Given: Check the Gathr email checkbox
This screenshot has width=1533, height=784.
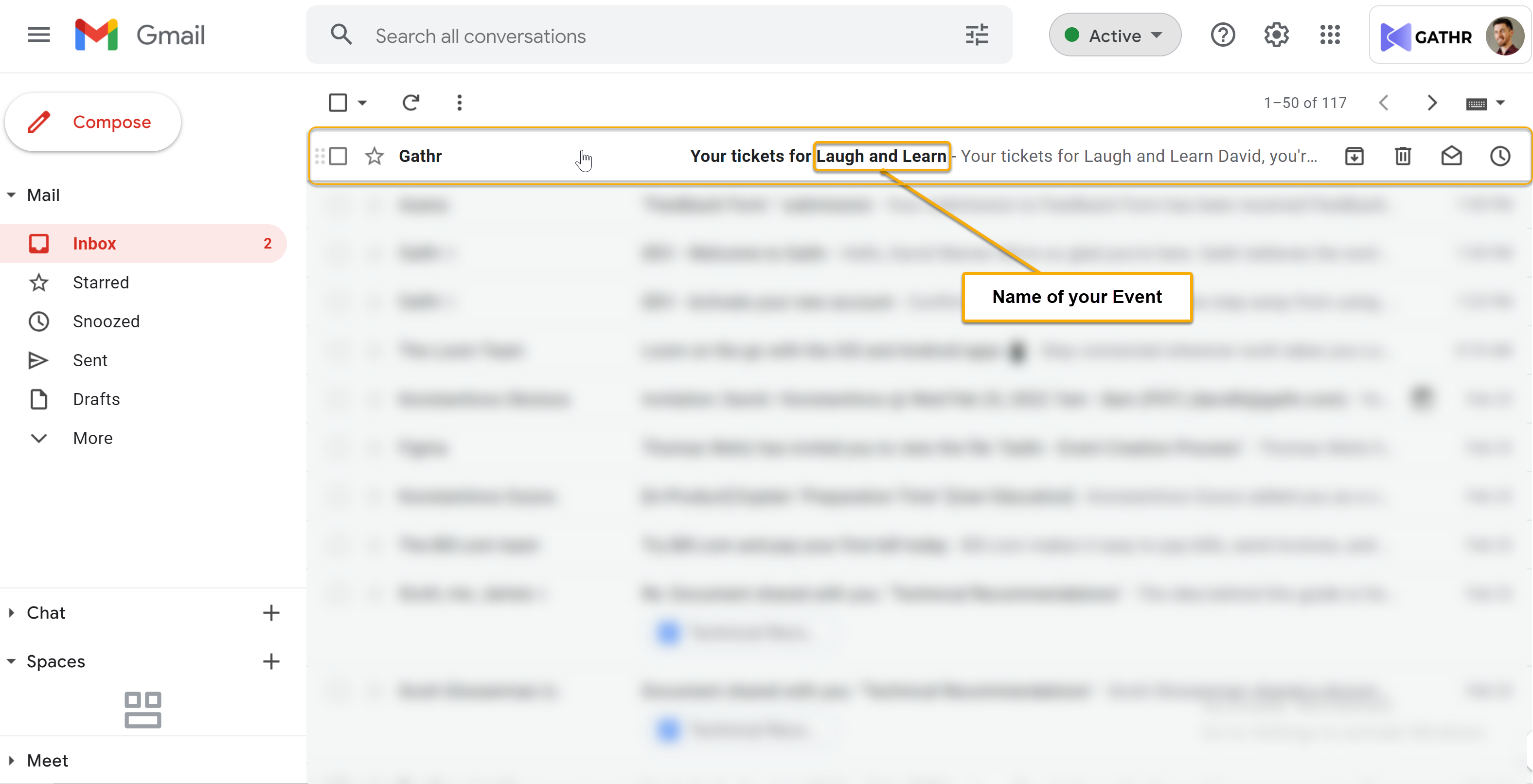Looking at the screenshot, I should point(338,156).
